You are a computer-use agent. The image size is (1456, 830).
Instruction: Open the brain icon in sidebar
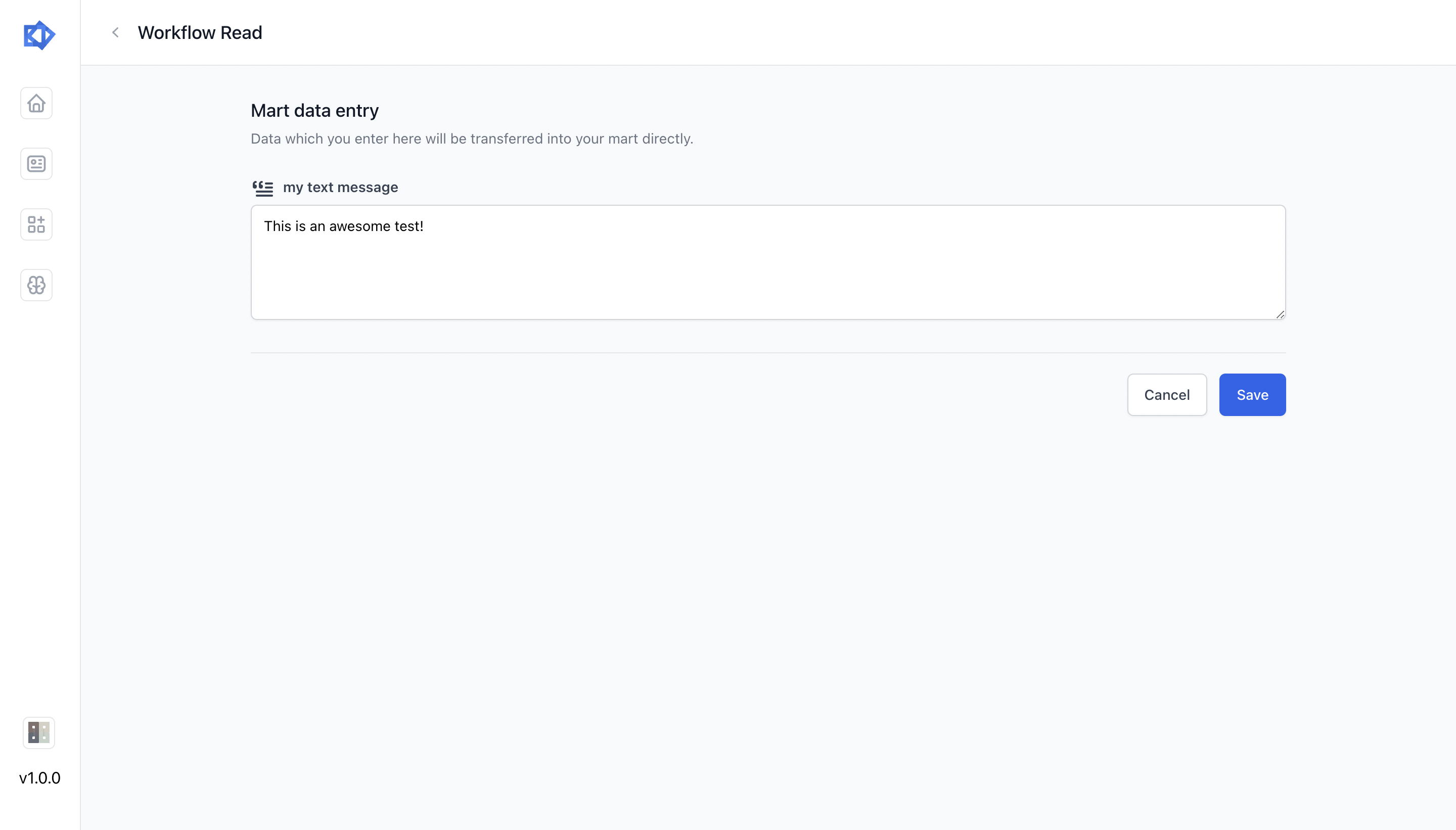(36, 285)
